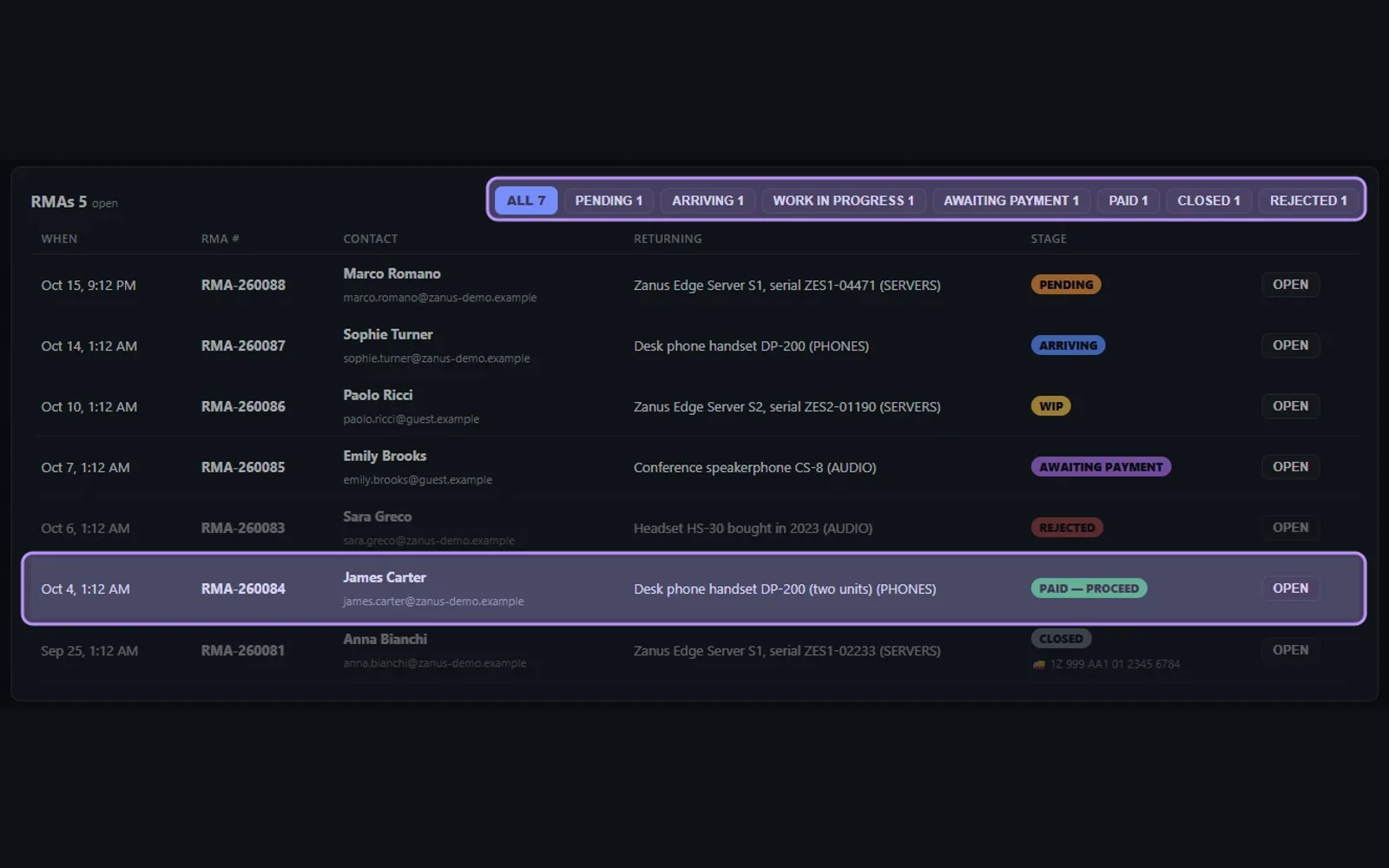The image size is (1389, 868).
Task: Show WORK IN PROGRESS 1 RMAs
Action: pos(844,201)
